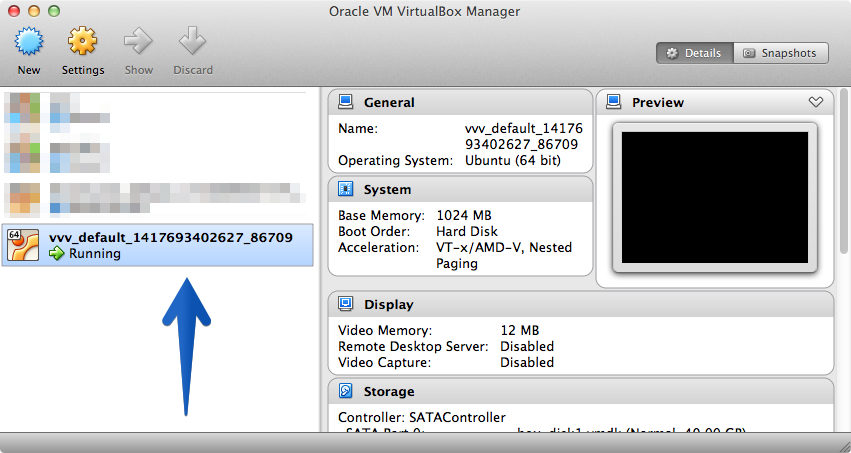
Task: Select the vvv_default_1417693402627_86709 machine
Action: coord(157,245)
